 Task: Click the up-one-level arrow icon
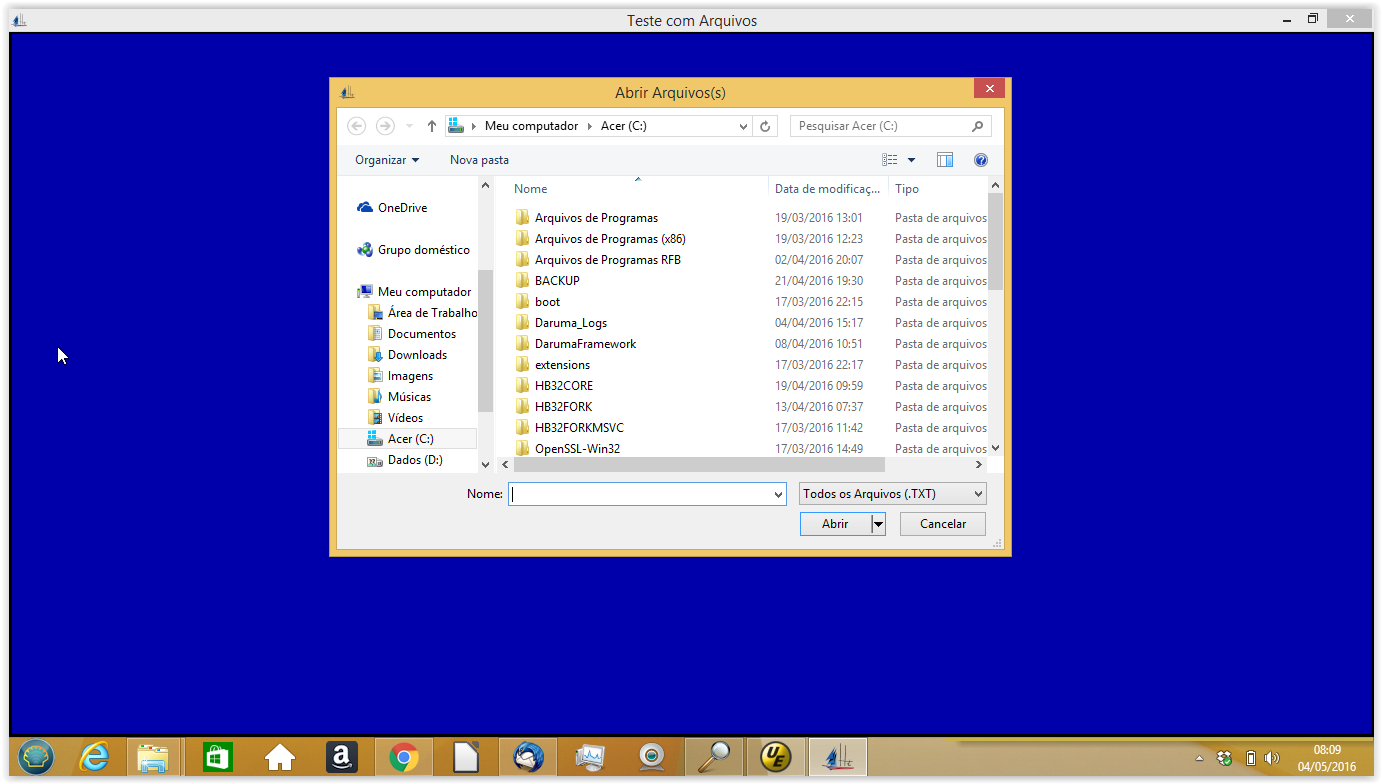click(x=432, y=126)
